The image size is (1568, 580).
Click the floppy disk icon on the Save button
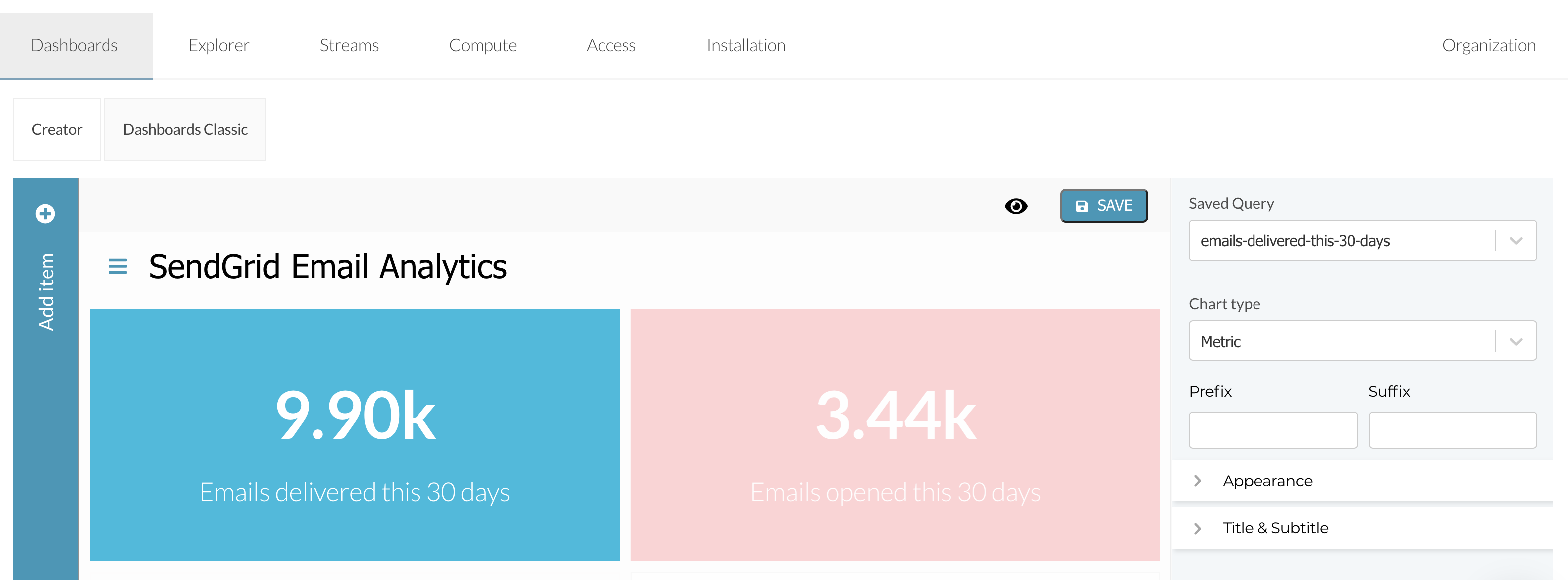[1082, 206]
